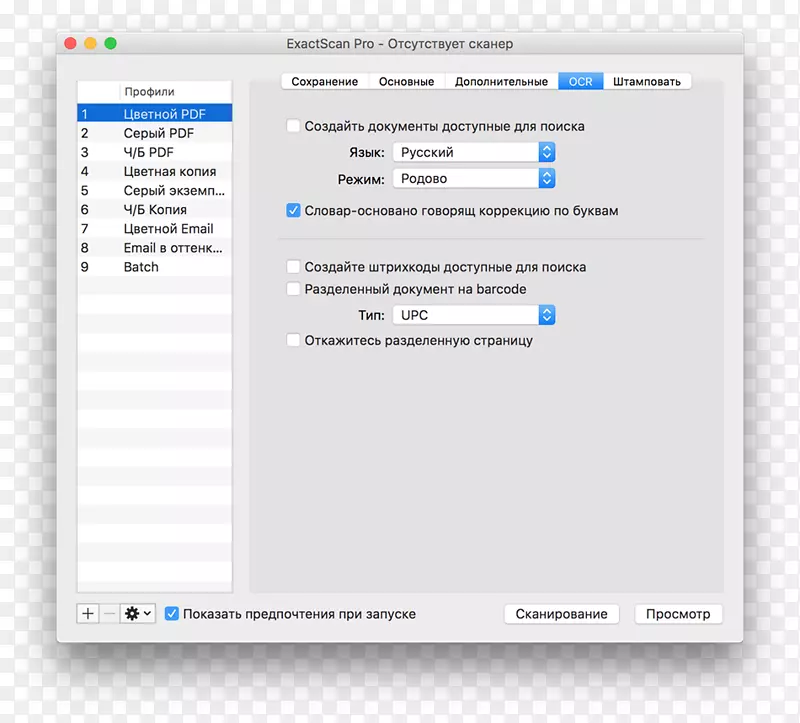Click the Сканирование button
Screen dimensions: 800x723
561,614
